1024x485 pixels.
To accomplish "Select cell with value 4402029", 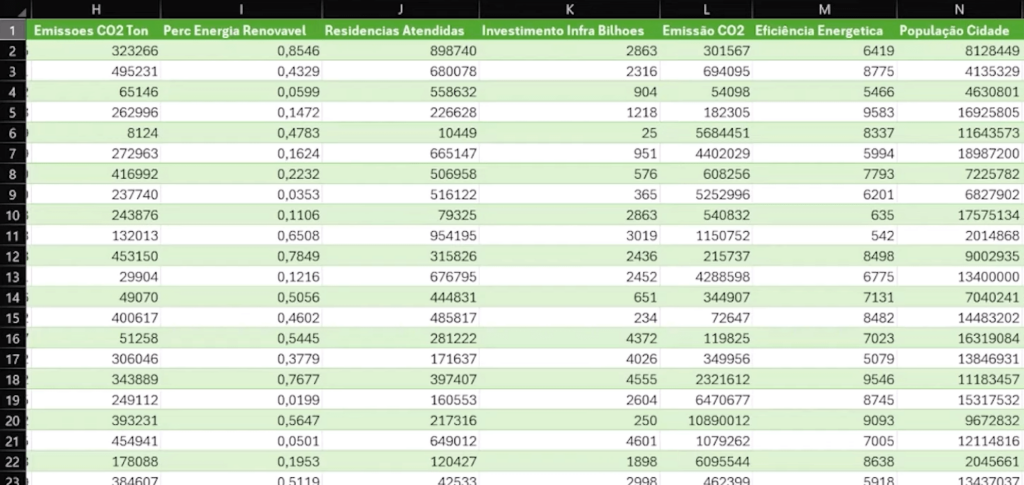I will click(706, 153).
